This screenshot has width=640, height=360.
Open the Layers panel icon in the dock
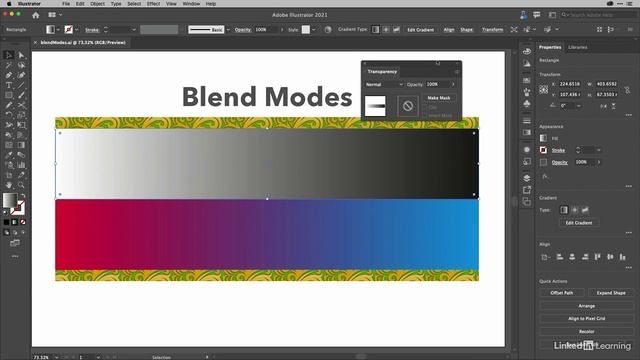click(527, 178)
